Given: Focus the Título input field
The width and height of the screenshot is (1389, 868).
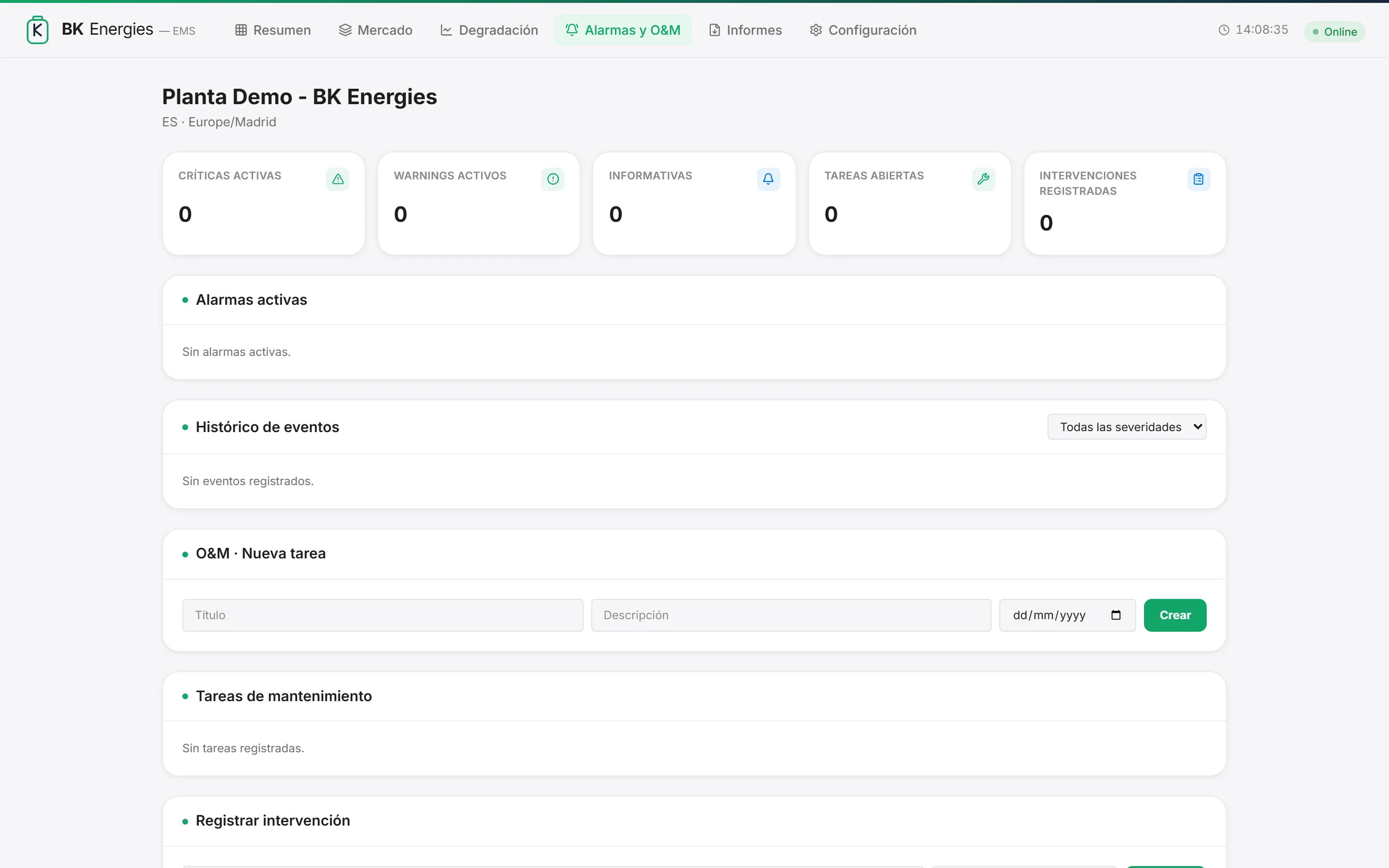Looking at the screenshot, I should [x=383, y=615].
